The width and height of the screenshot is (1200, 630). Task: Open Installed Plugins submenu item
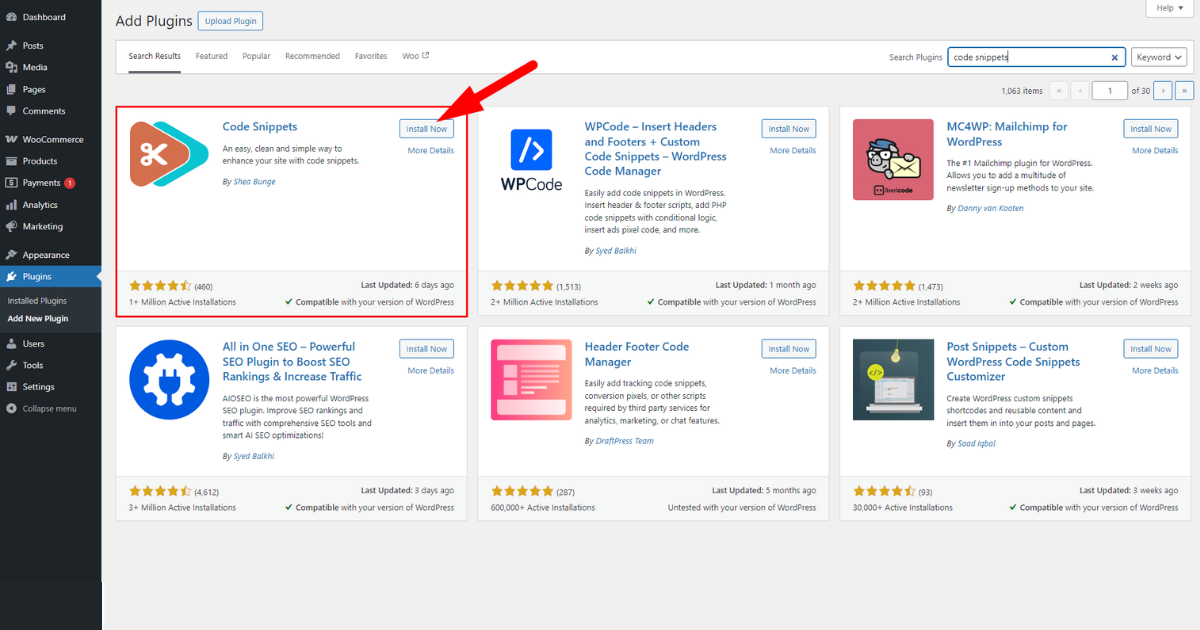pos(37,301)
